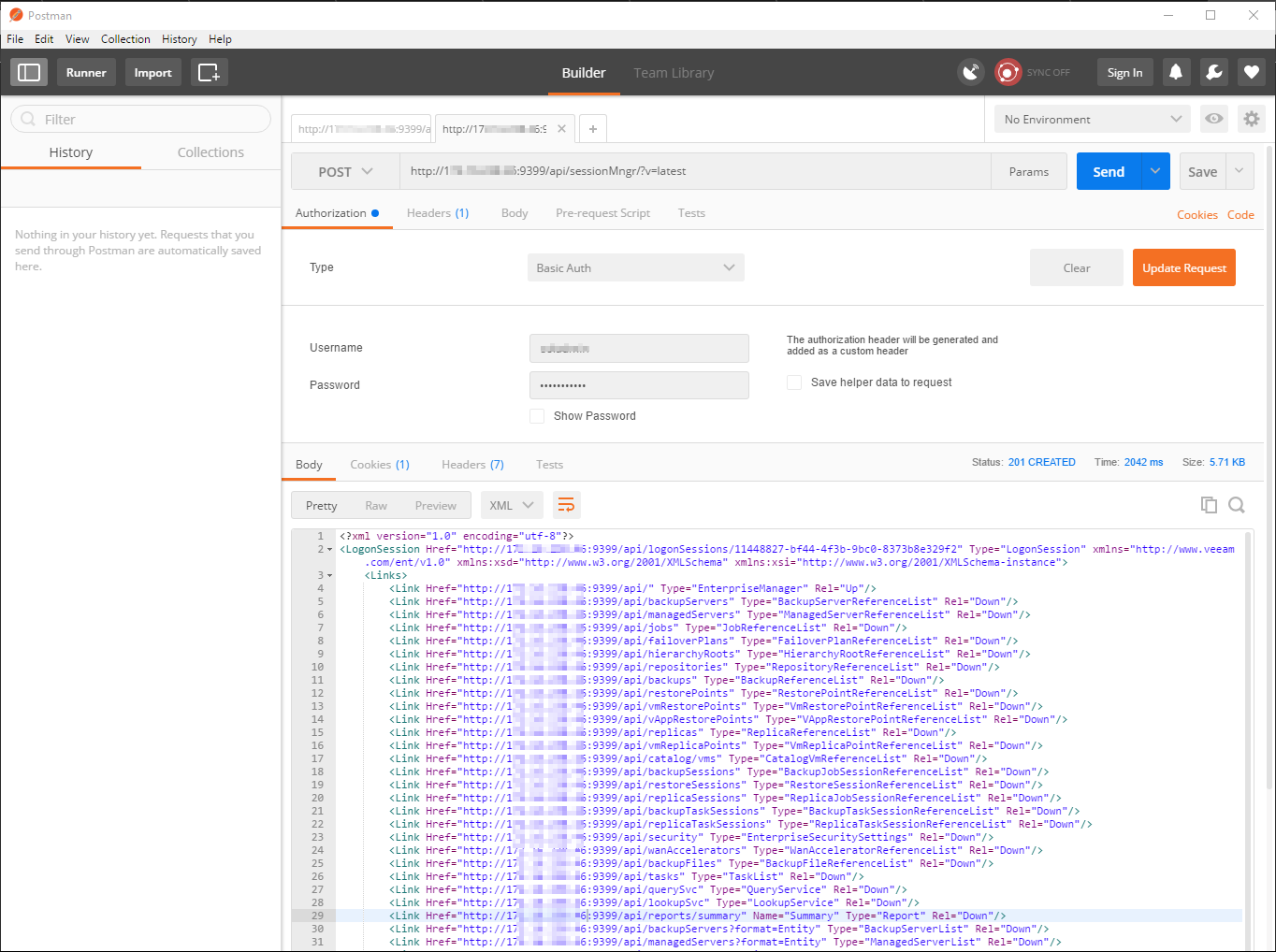Open the notifications bell
The width and height of the screenshot is (1276, 952).
pos(1176,72)
